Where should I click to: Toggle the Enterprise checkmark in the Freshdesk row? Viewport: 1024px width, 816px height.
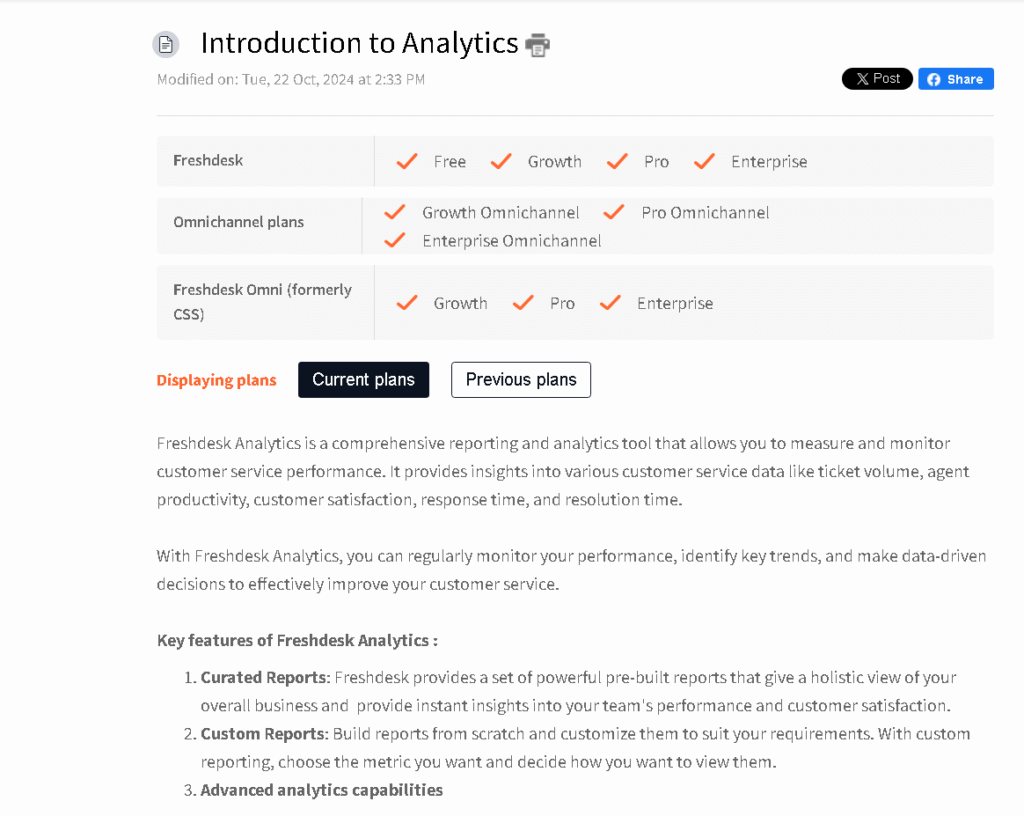pos(704,161)
